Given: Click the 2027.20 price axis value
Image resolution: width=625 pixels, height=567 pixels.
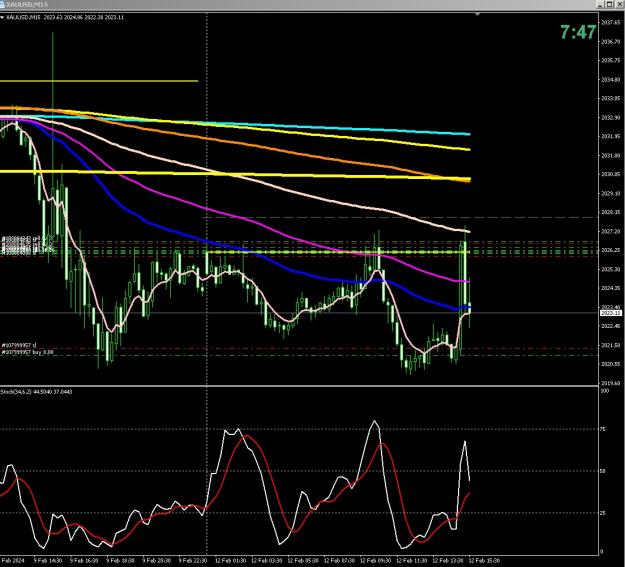Looking at the screenshot, I should [610, 231].
